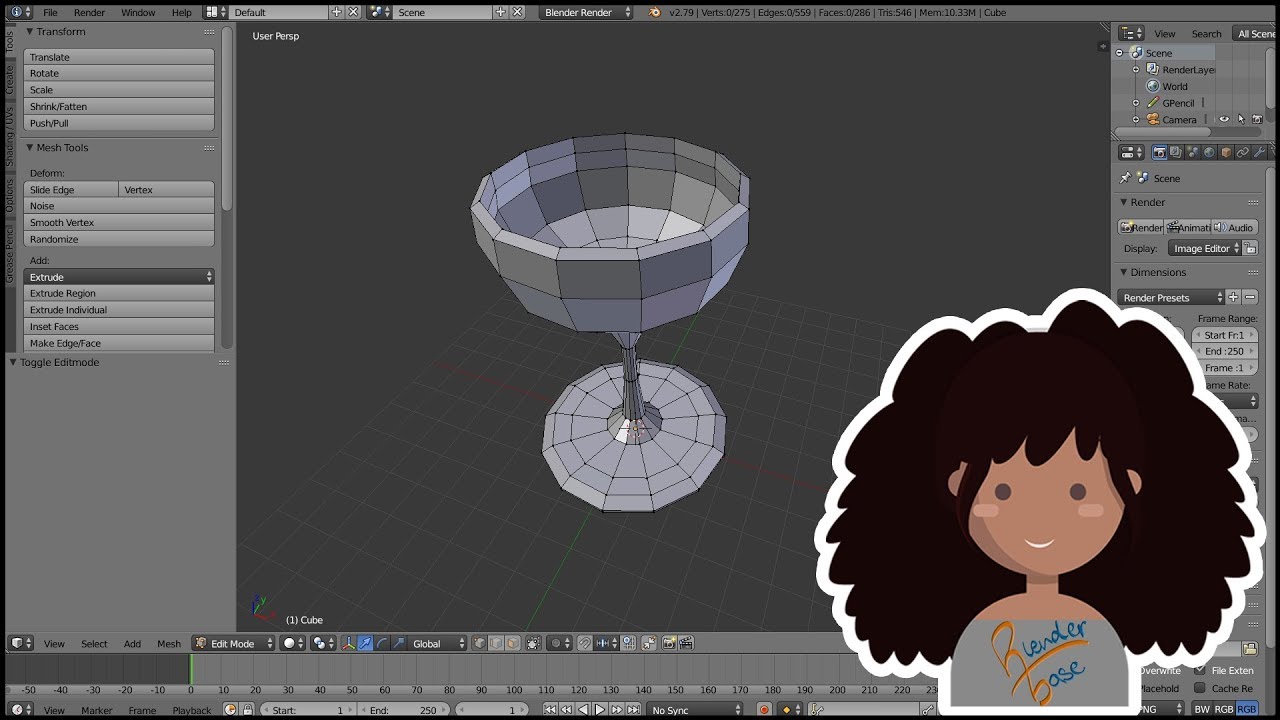Expand RenderLayers in outliner
Screen dimensions: 1280x720
click(x=1136, y=70)
